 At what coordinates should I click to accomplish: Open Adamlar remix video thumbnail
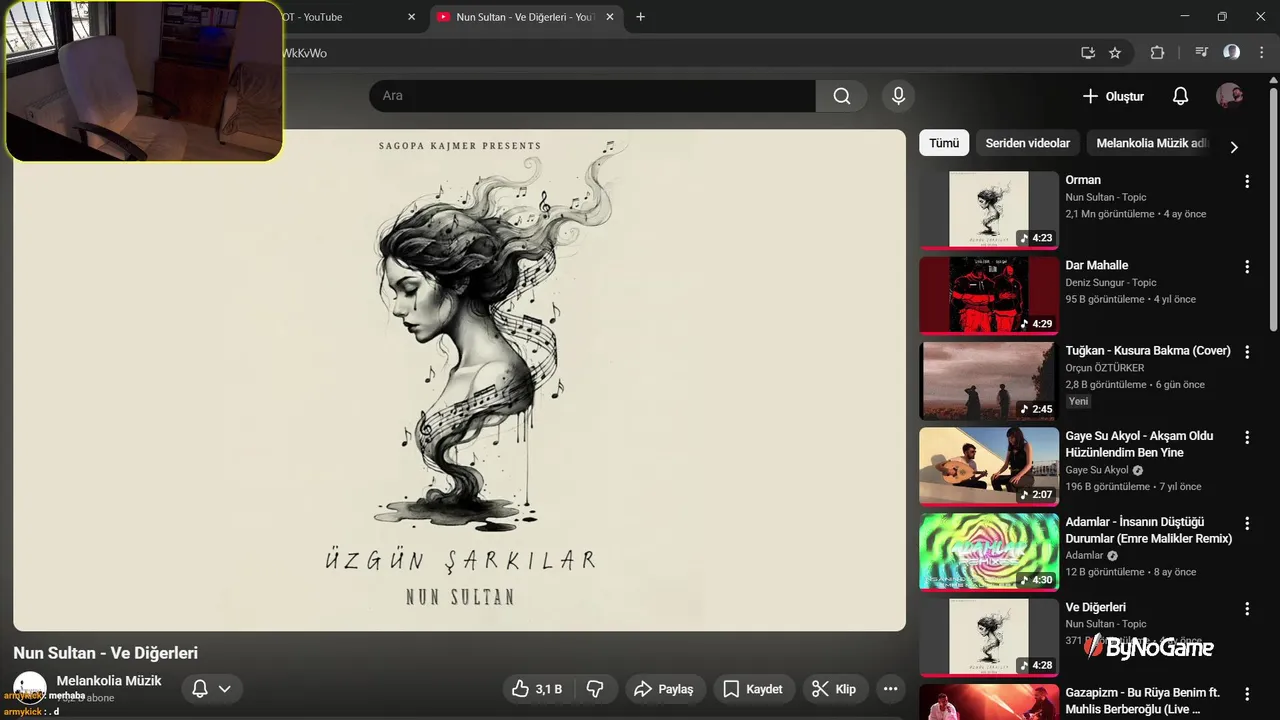[989, 552]
